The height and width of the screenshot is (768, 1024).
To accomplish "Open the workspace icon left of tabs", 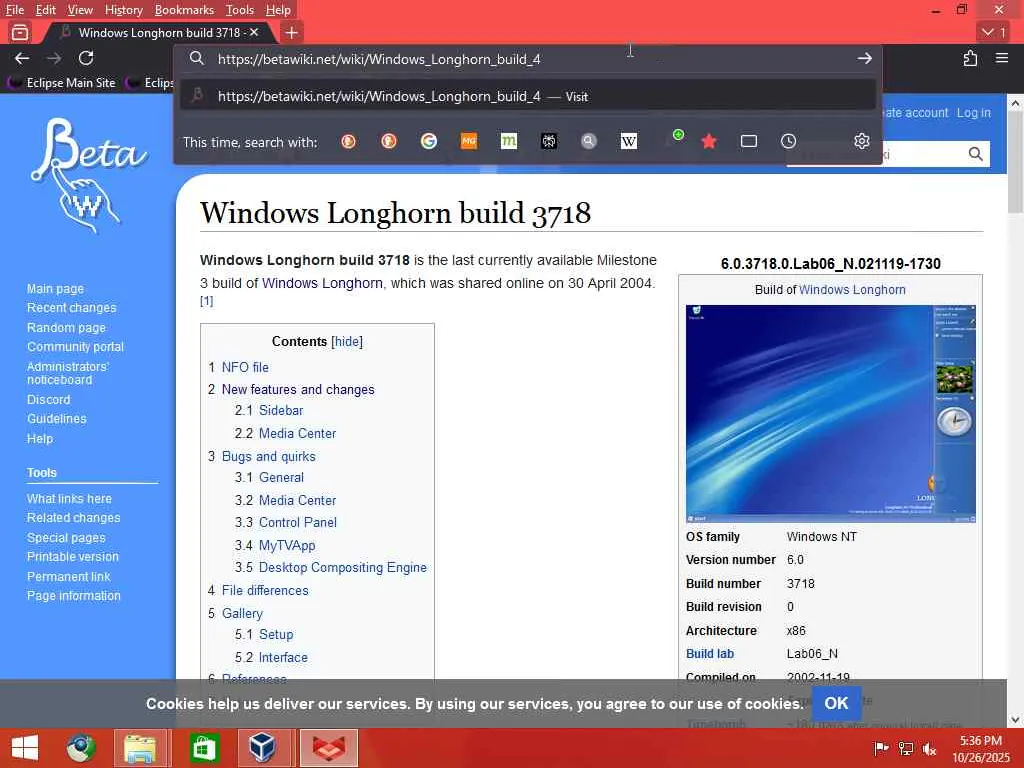I will (x=20, y=32).
